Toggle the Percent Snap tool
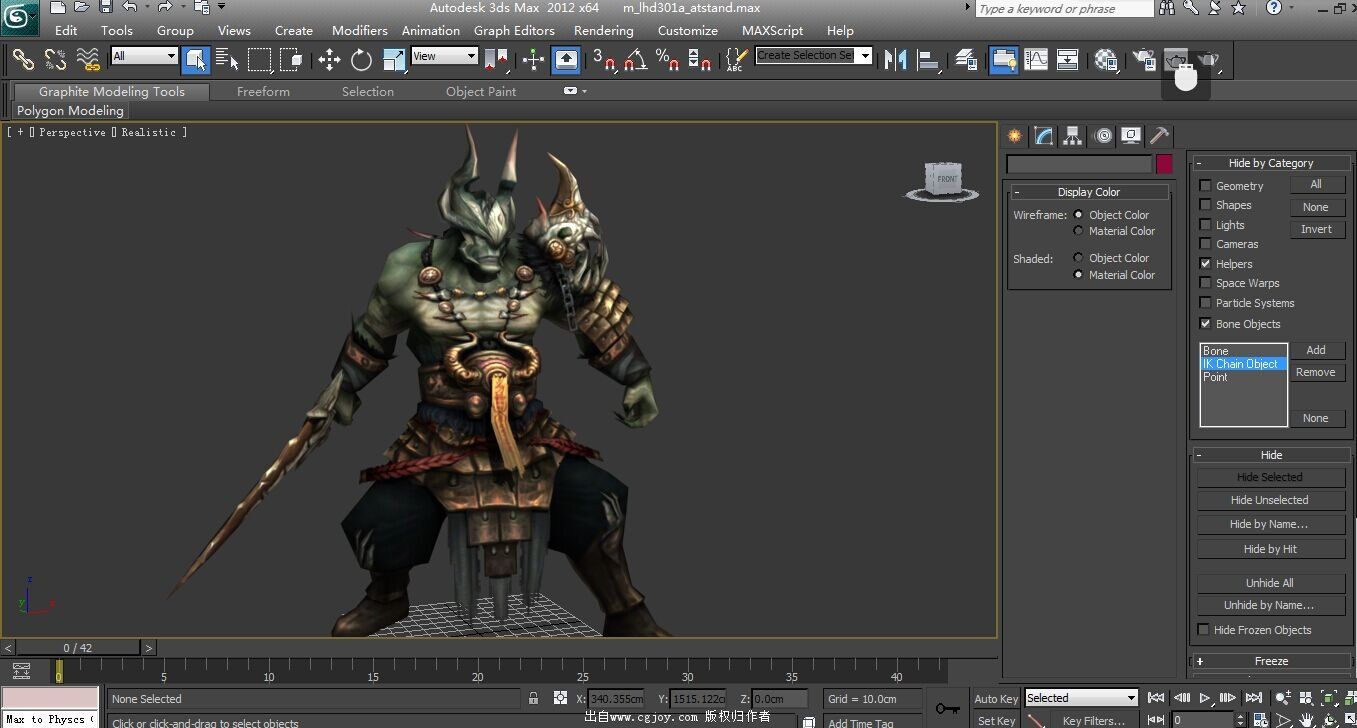This screenshot has height=728, width=1357. (x=667, y=59)
